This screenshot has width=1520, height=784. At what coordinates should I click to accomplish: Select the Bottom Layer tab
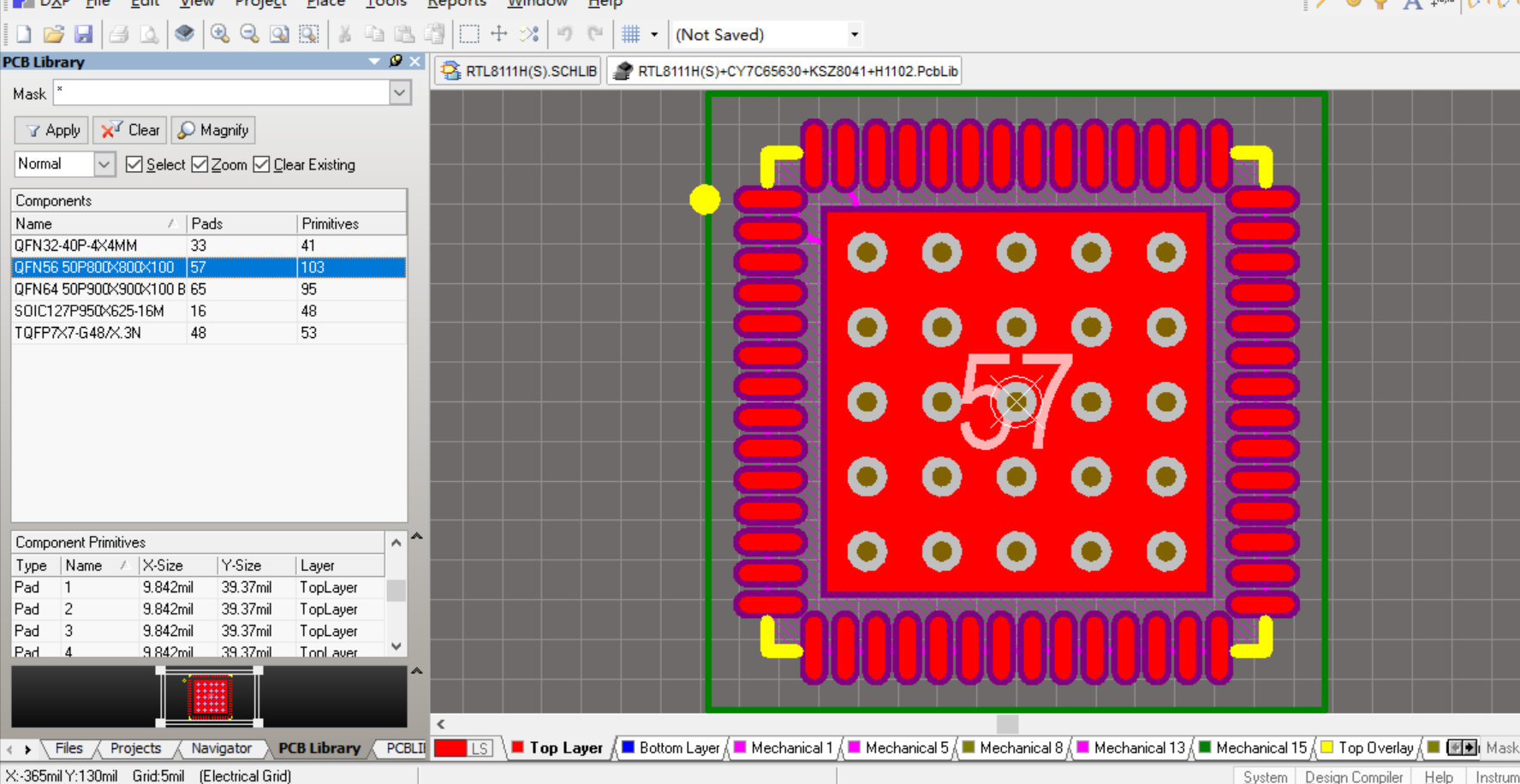[671, 748]
